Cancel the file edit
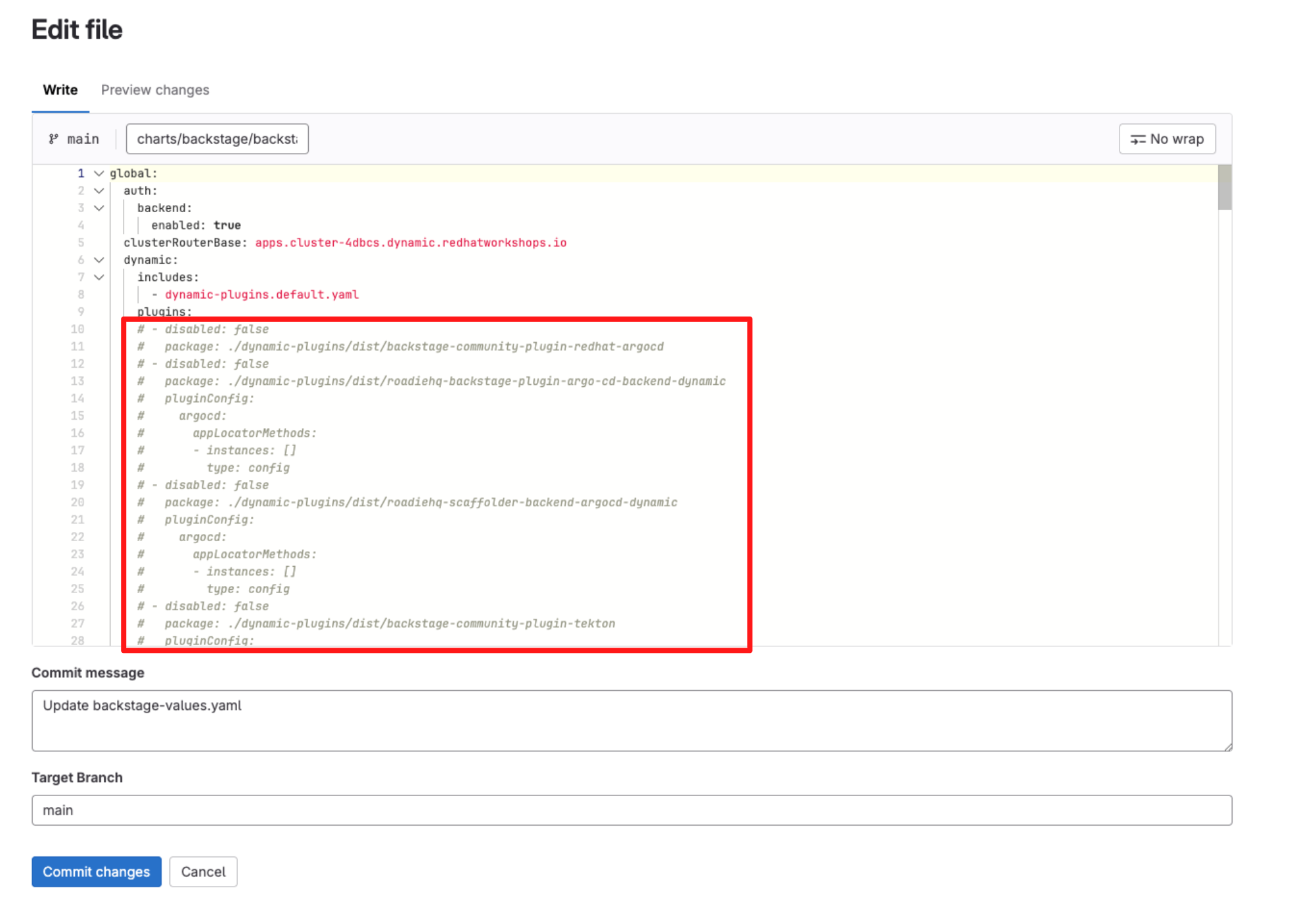 pyautogui.click(x=203, y=872)
